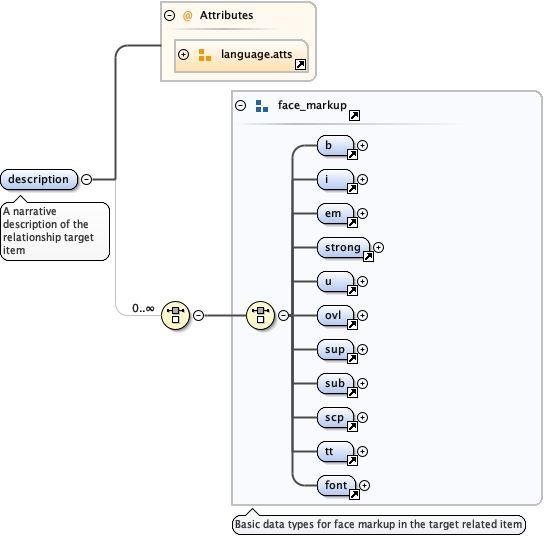Screen dimensions: 560x538
Task: Select the description element node
Action: [39, 179]
